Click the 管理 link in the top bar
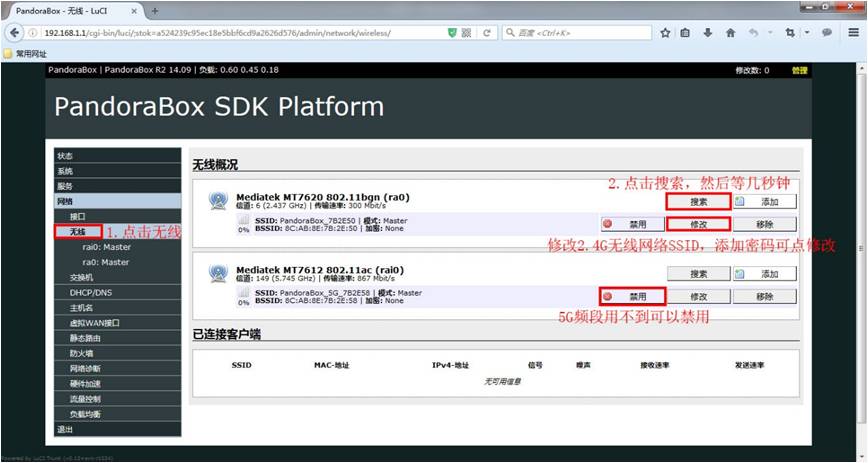The width and height of the screenshot is (868, 463). coord(799,70)
